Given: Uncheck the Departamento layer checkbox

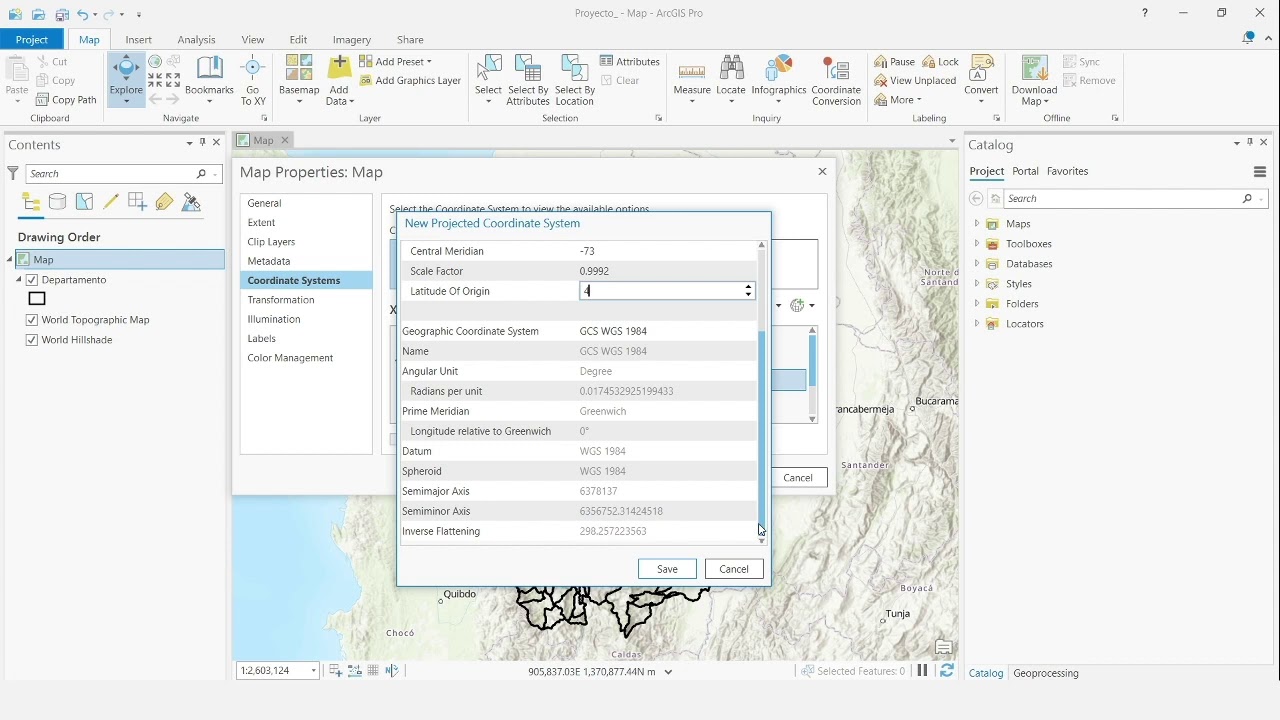Looking at the screenshot, I should pos(32,280).
